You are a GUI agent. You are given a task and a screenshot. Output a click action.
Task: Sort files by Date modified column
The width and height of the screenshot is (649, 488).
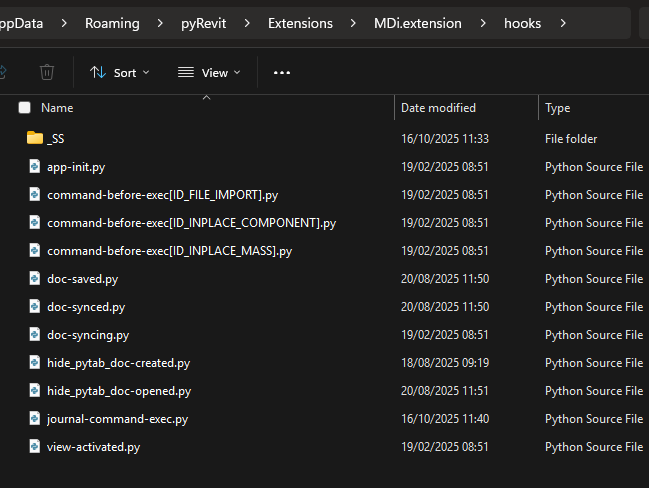(438, 108)
